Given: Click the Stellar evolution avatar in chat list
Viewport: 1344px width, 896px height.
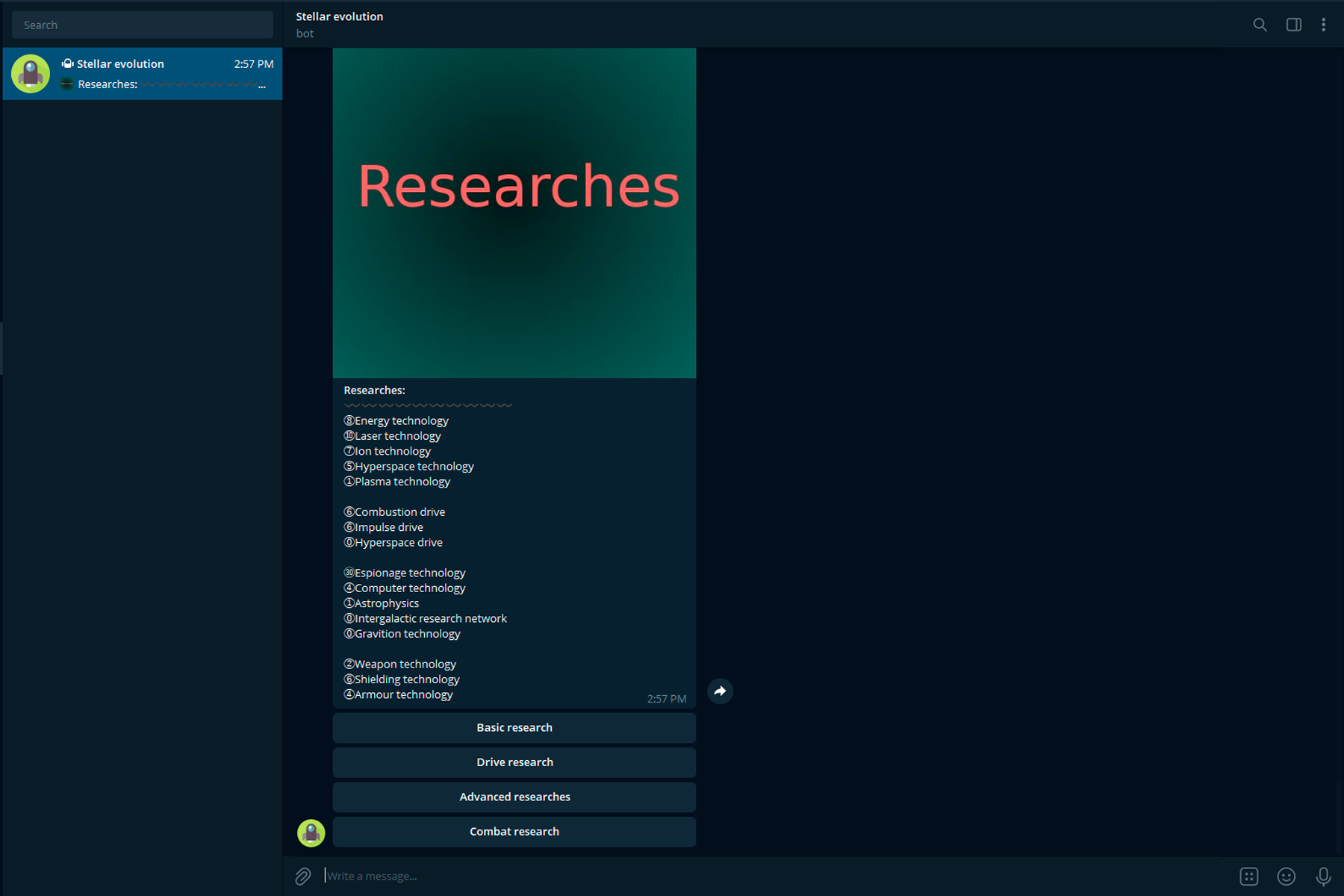Looking at the screenshot, I should point(31,74).
